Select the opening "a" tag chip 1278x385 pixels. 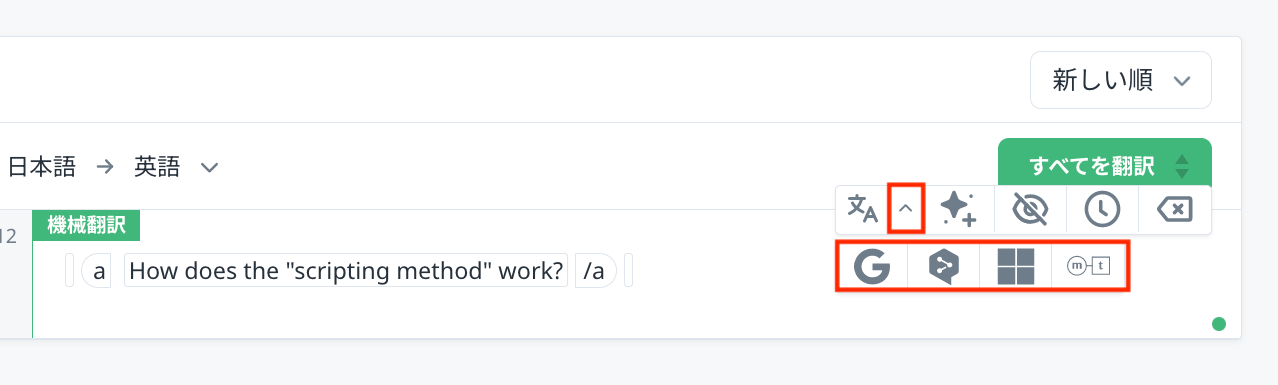point(99,271)
